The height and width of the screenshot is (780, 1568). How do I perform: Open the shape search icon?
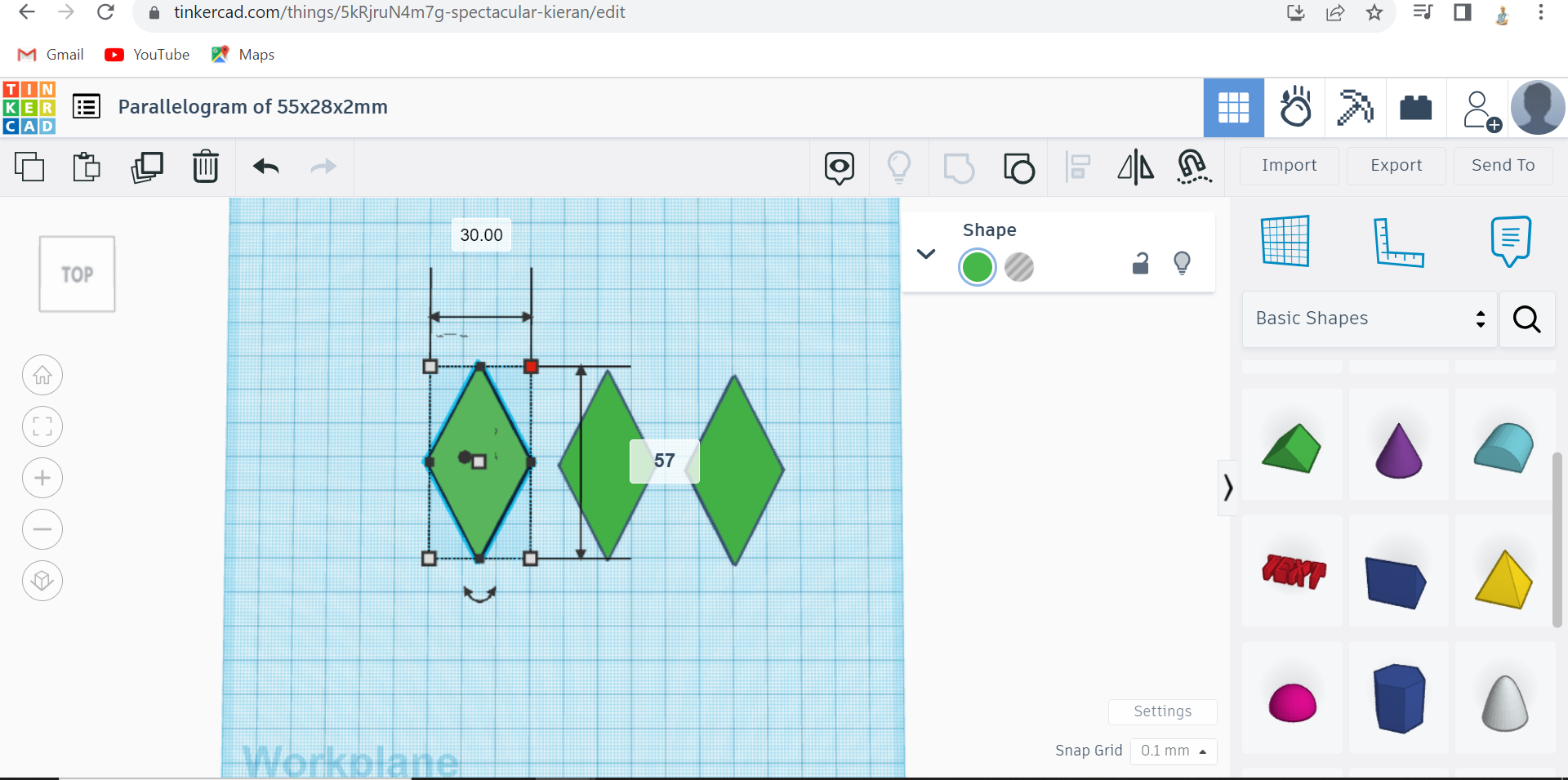(x=1526, y=319)
